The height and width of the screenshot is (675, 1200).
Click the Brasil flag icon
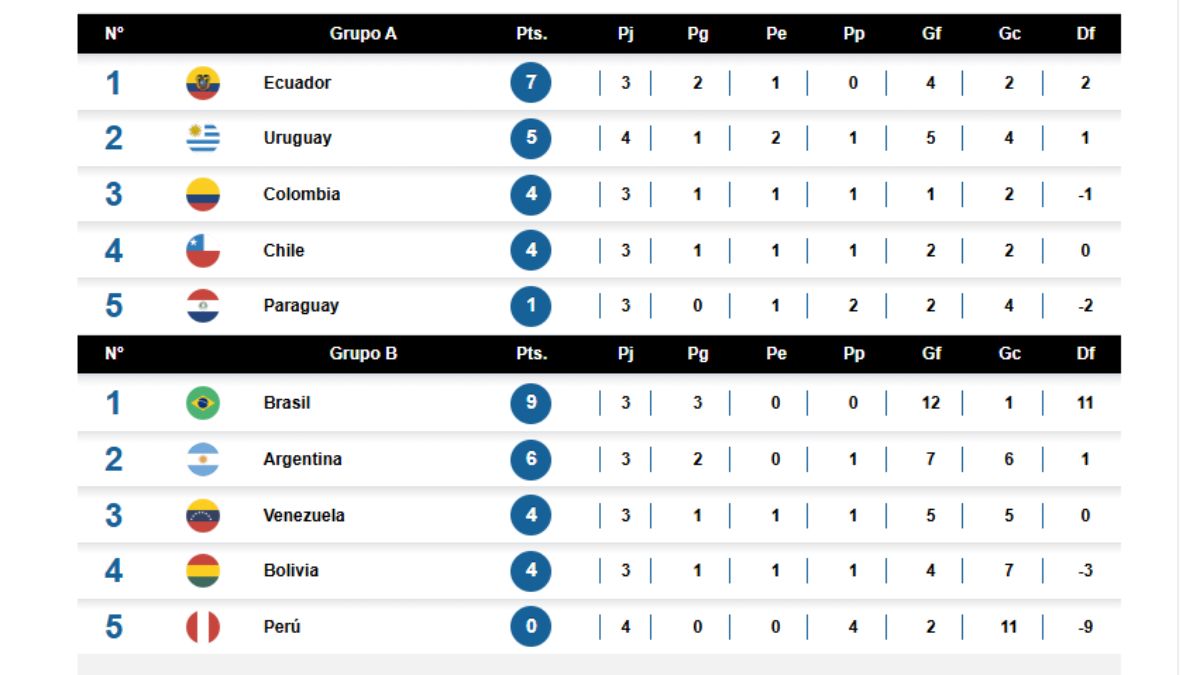tap(203, 403)
